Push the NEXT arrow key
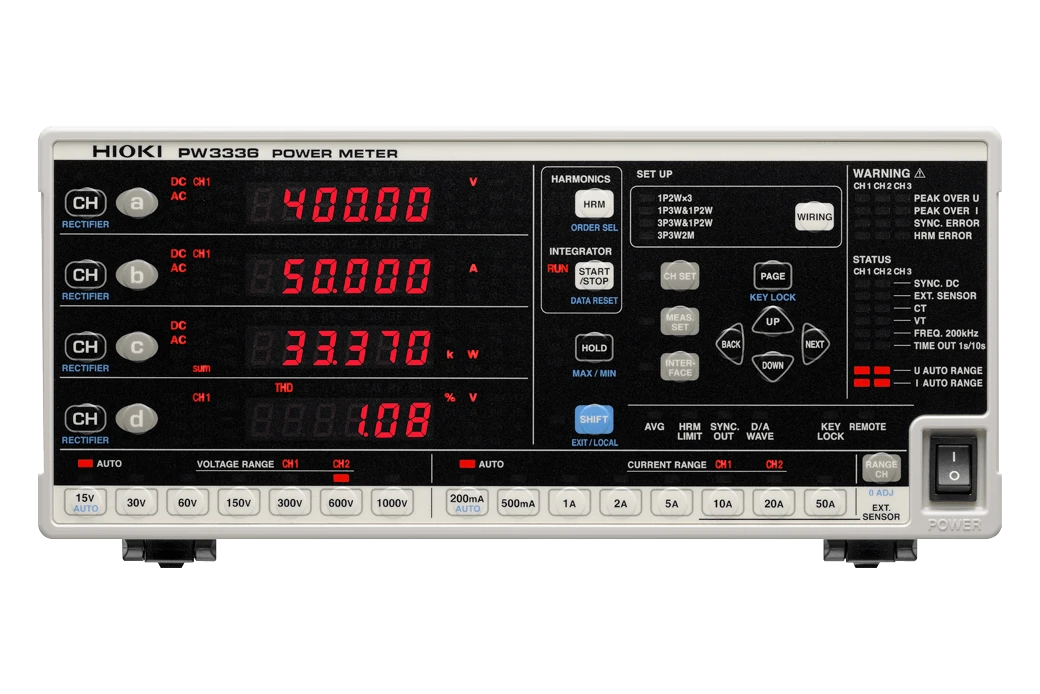This screenshot has width=1040, height=694. click(815, 344)
